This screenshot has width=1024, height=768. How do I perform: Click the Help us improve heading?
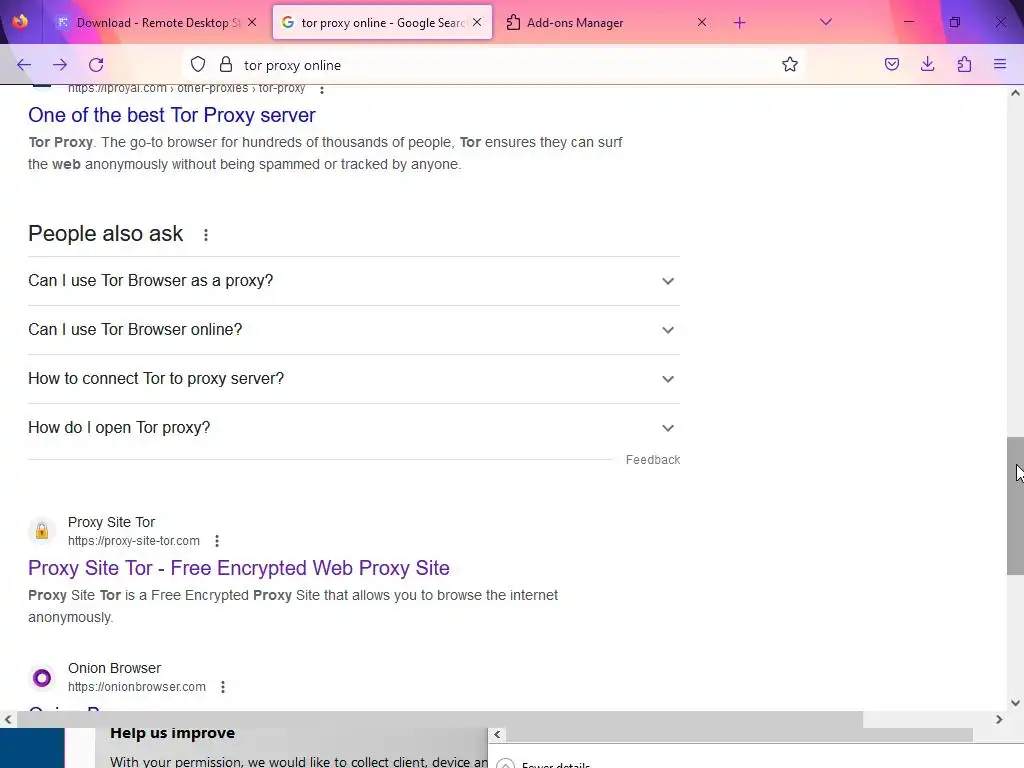coord(172,733)
